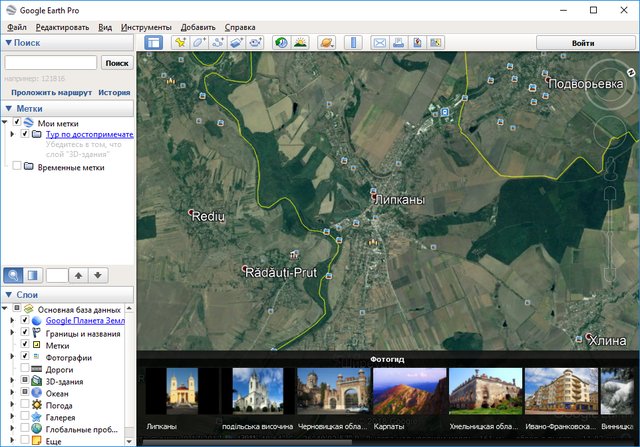Open the Инструменты menu
The image size is (640, 447).
click(x=146, y=26)
